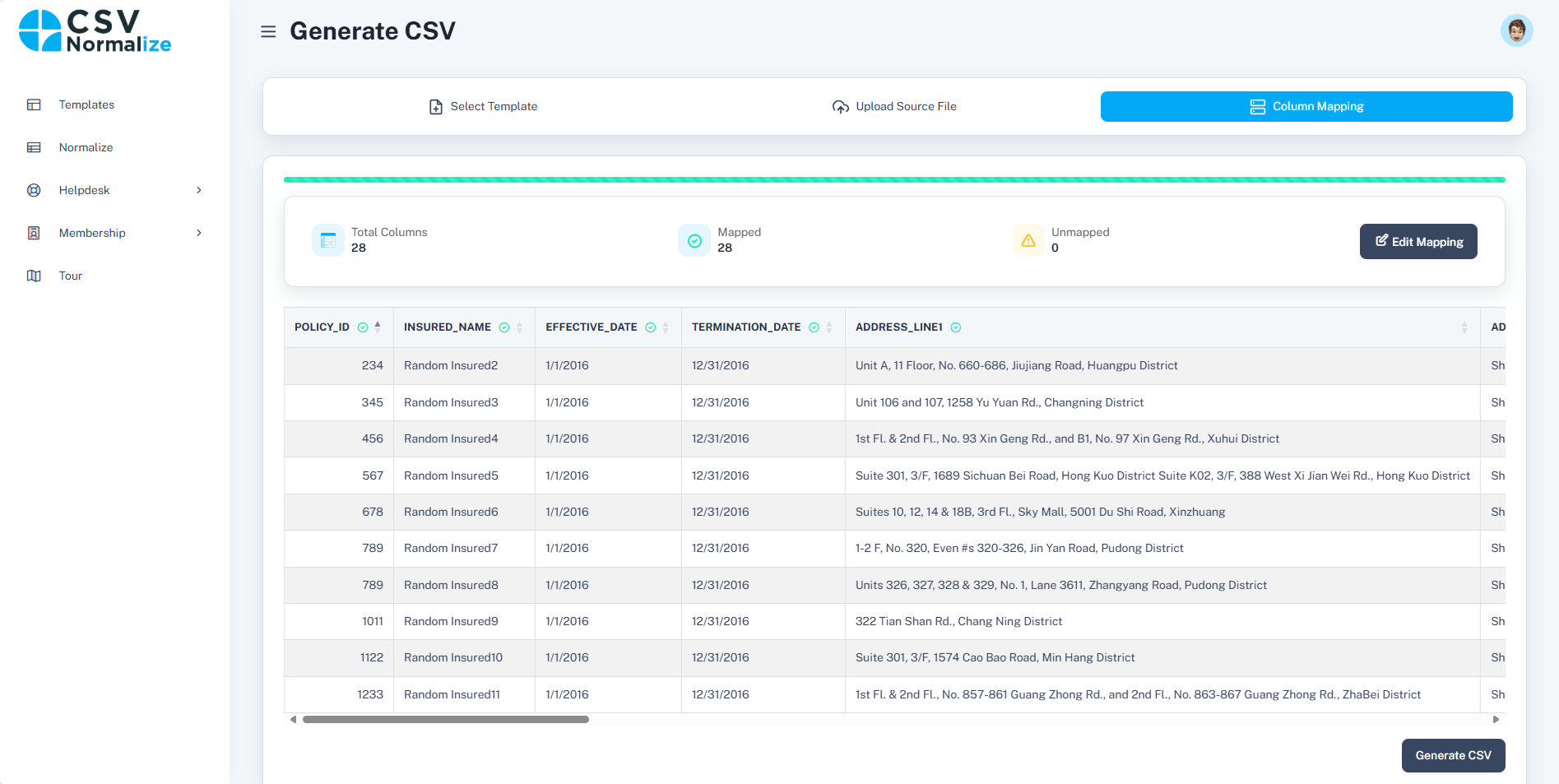
Task: Open the user avatar profile menu
Action: (x=1516, y=31)
